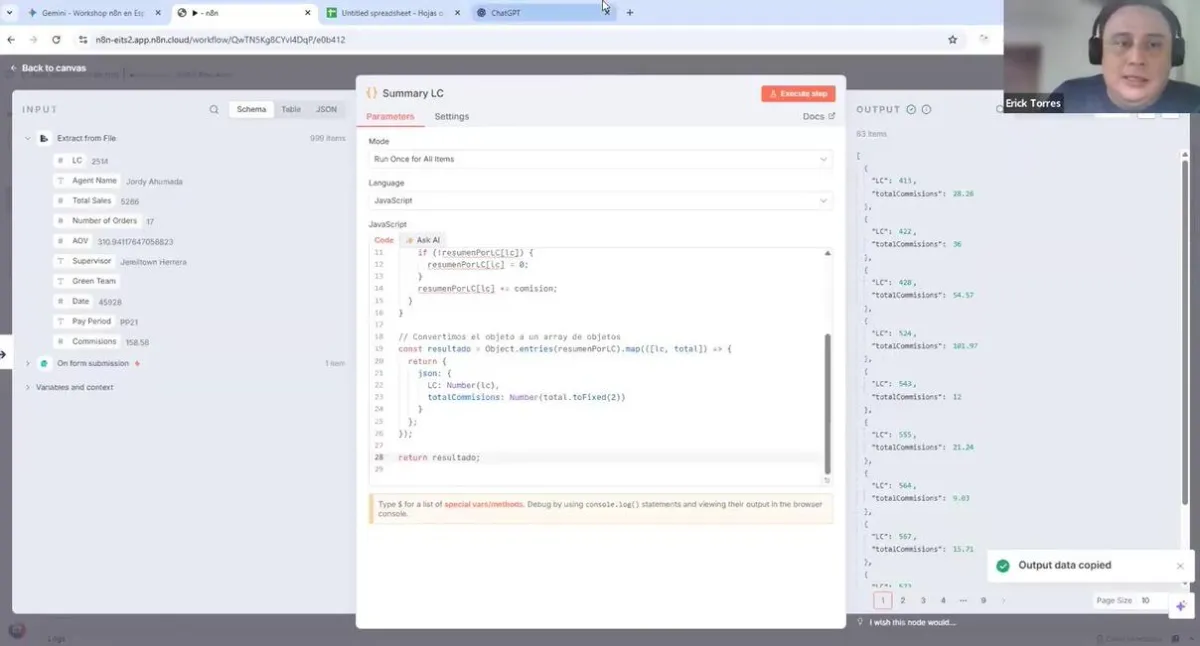Click the Back to canvas arrow link
This screenshot has height=646, width=1200.
pos(47,68)
